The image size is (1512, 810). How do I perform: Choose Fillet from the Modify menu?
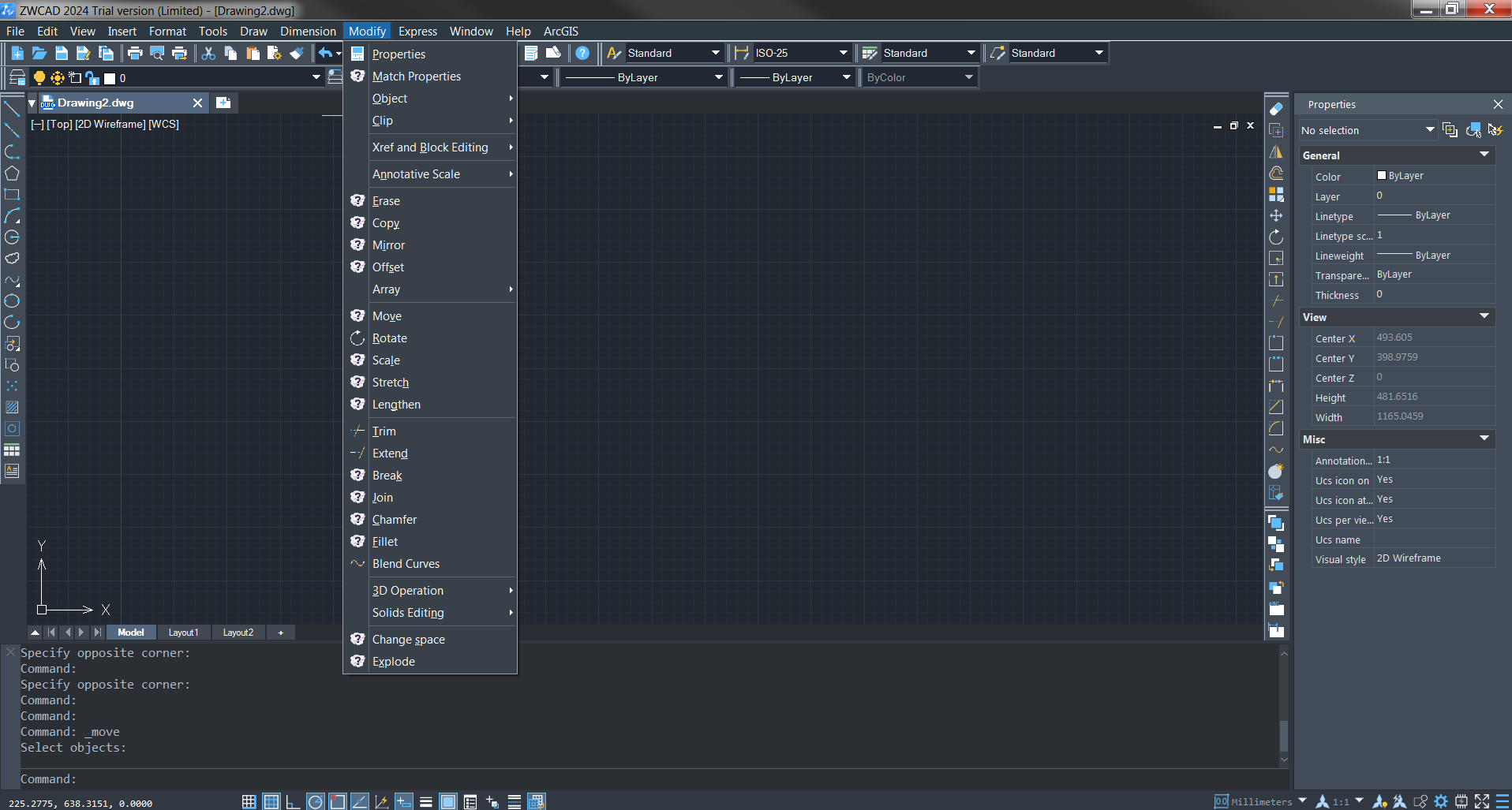click(x=385, y=542)
